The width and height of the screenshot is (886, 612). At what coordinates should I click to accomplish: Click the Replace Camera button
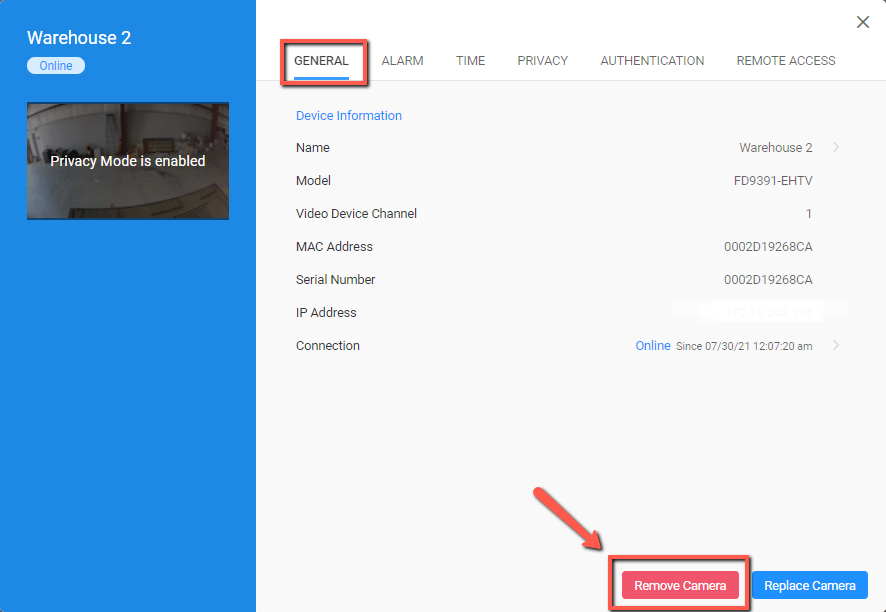[810, 585]
